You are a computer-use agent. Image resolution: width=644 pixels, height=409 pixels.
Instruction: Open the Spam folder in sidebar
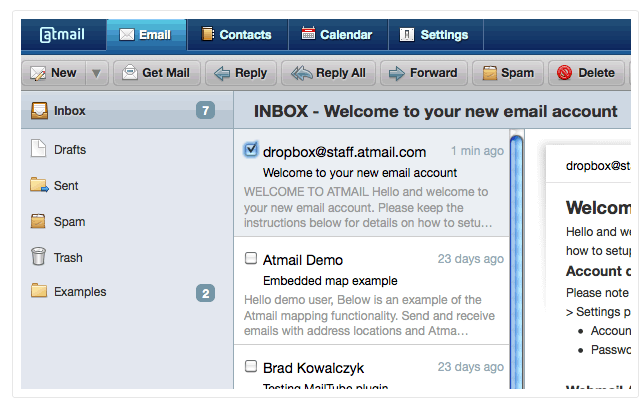click(x=127, y=222)
